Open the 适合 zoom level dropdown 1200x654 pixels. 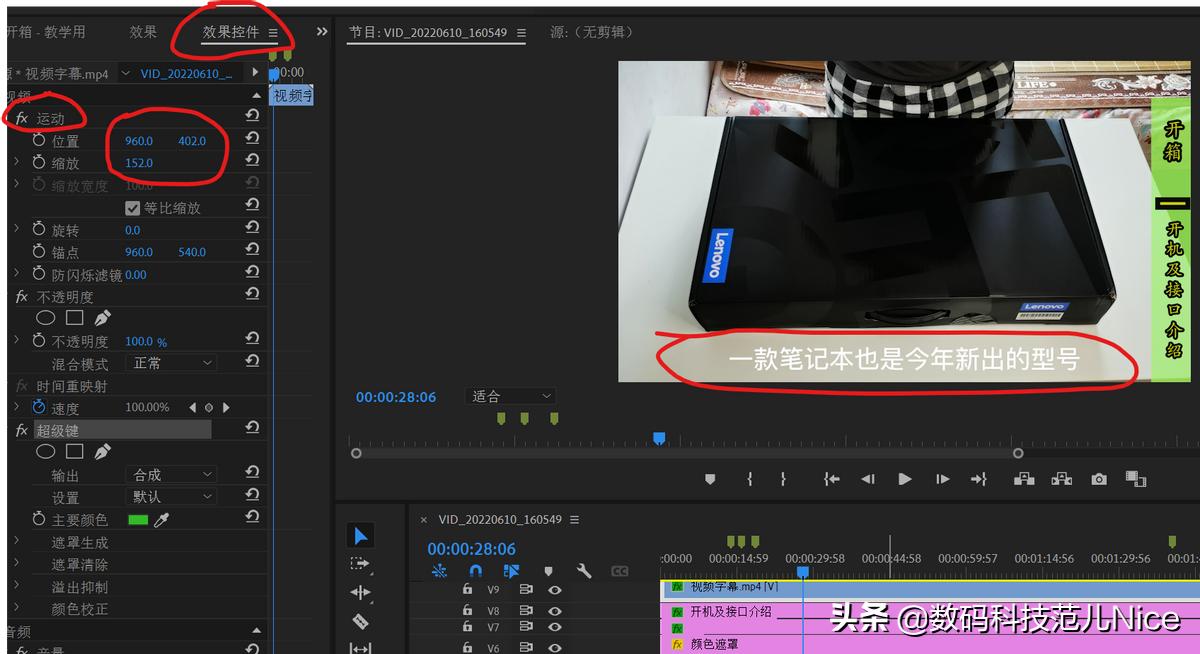510,396
